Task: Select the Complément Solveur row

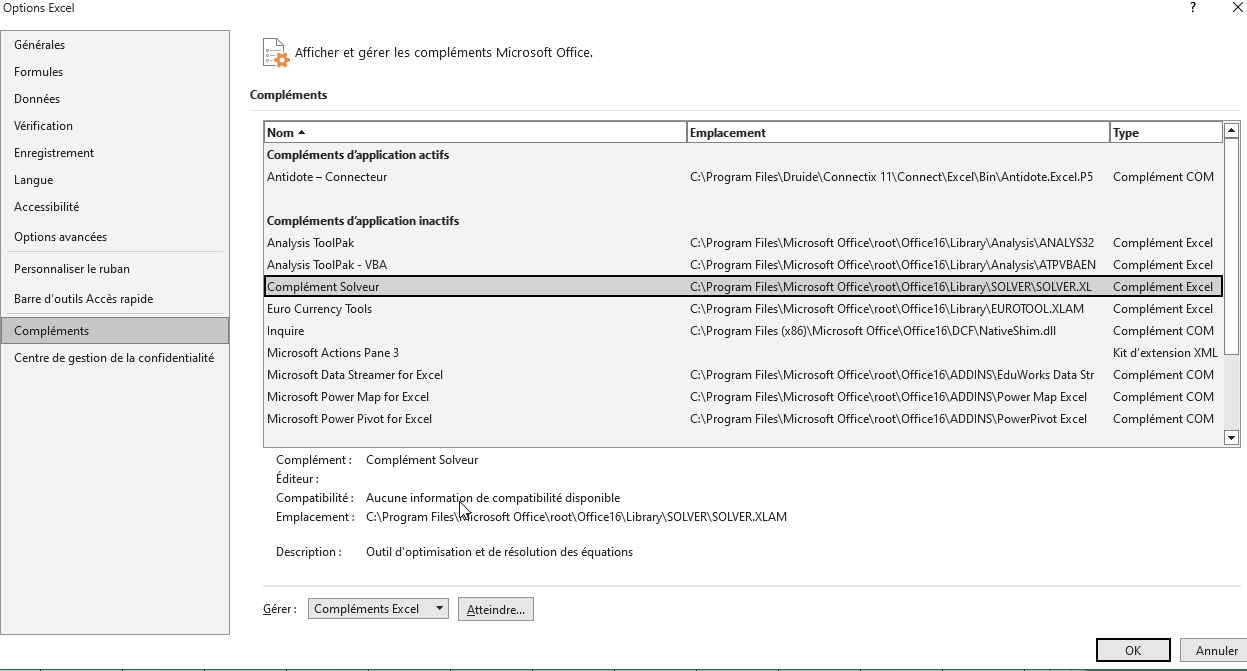Action: 743,287
